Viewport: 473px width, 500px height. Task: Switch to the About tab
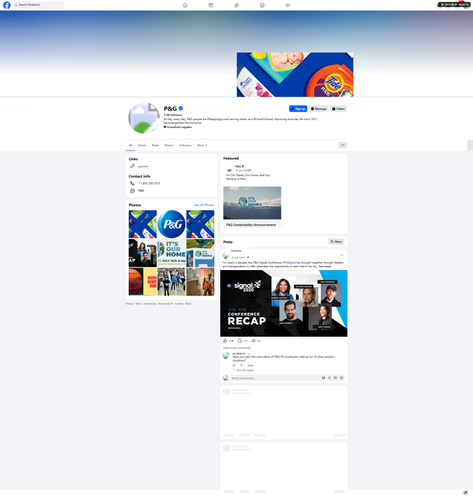click(x=142, y=145)
